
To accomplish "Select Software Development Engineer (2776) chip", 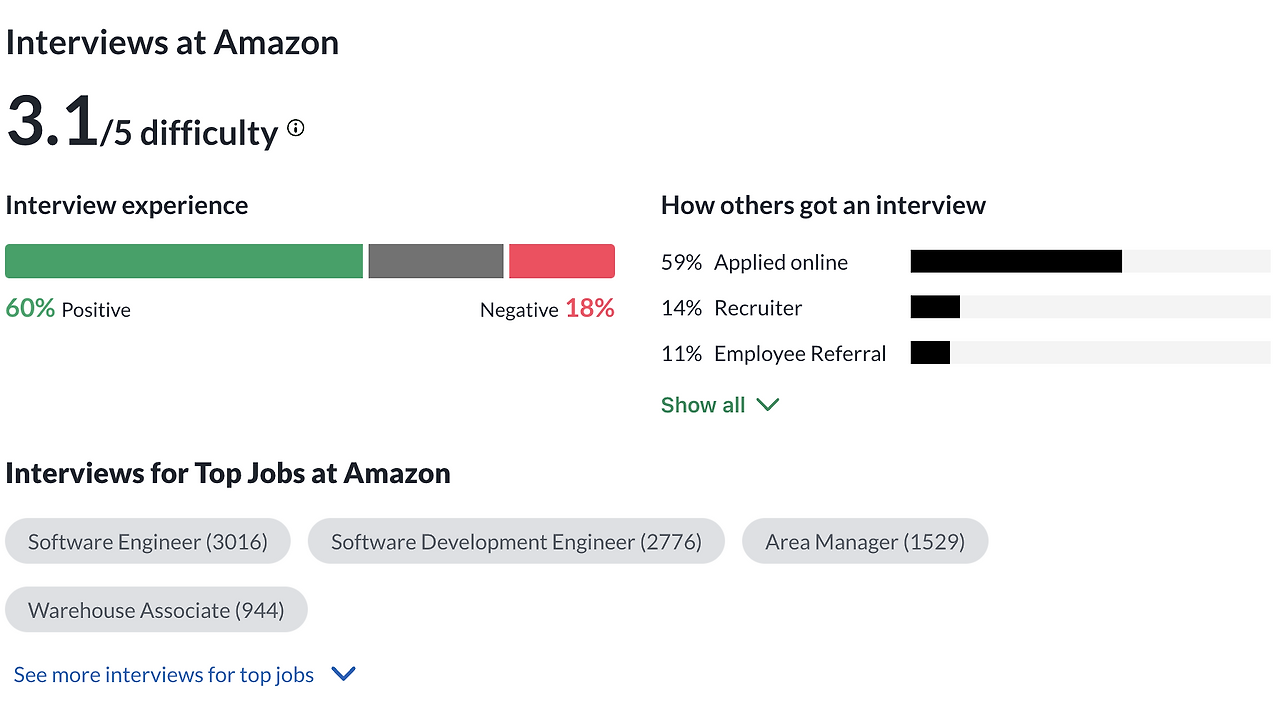I will tap(516, 542).
